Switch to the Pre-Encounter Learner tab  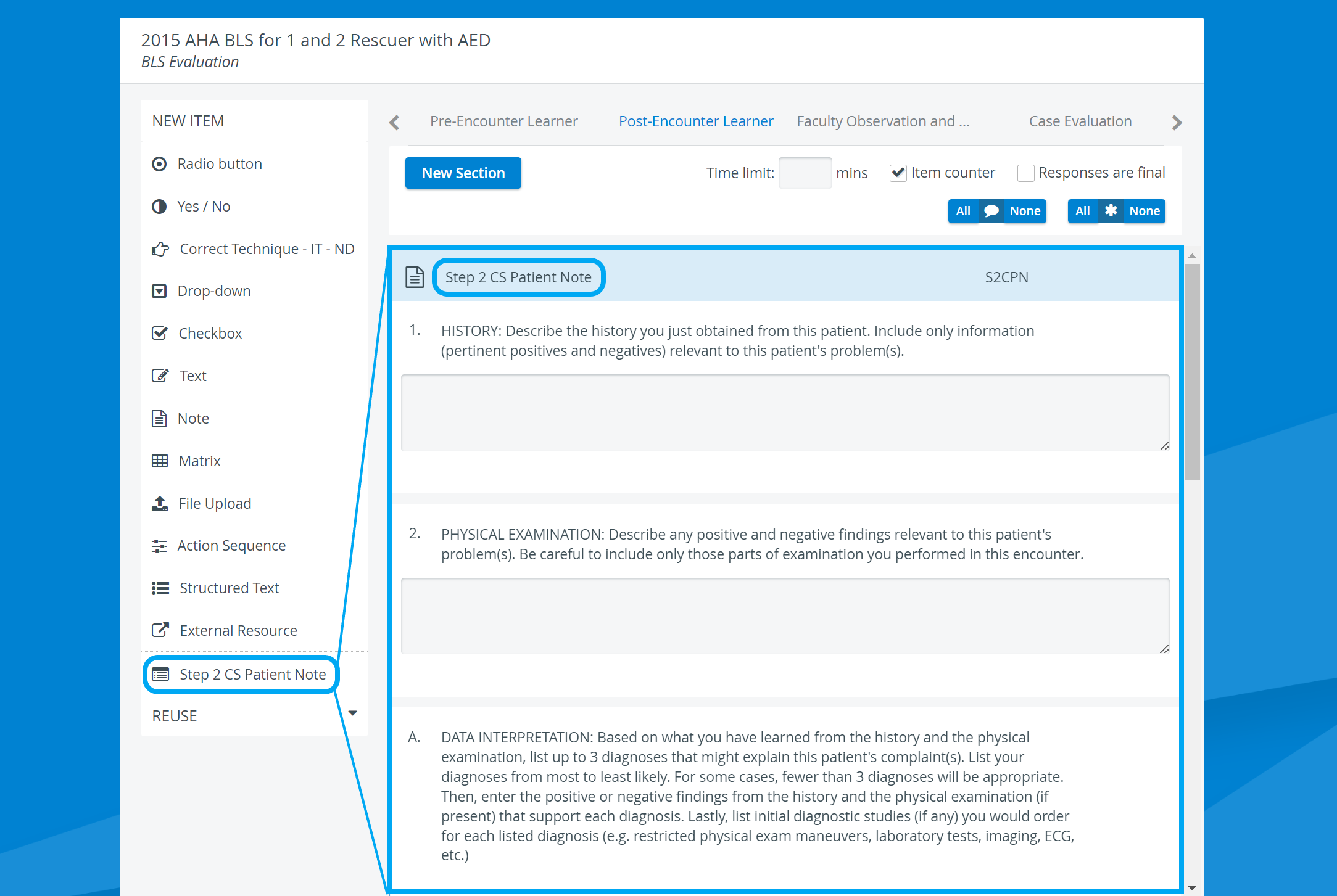pos(504,121)
